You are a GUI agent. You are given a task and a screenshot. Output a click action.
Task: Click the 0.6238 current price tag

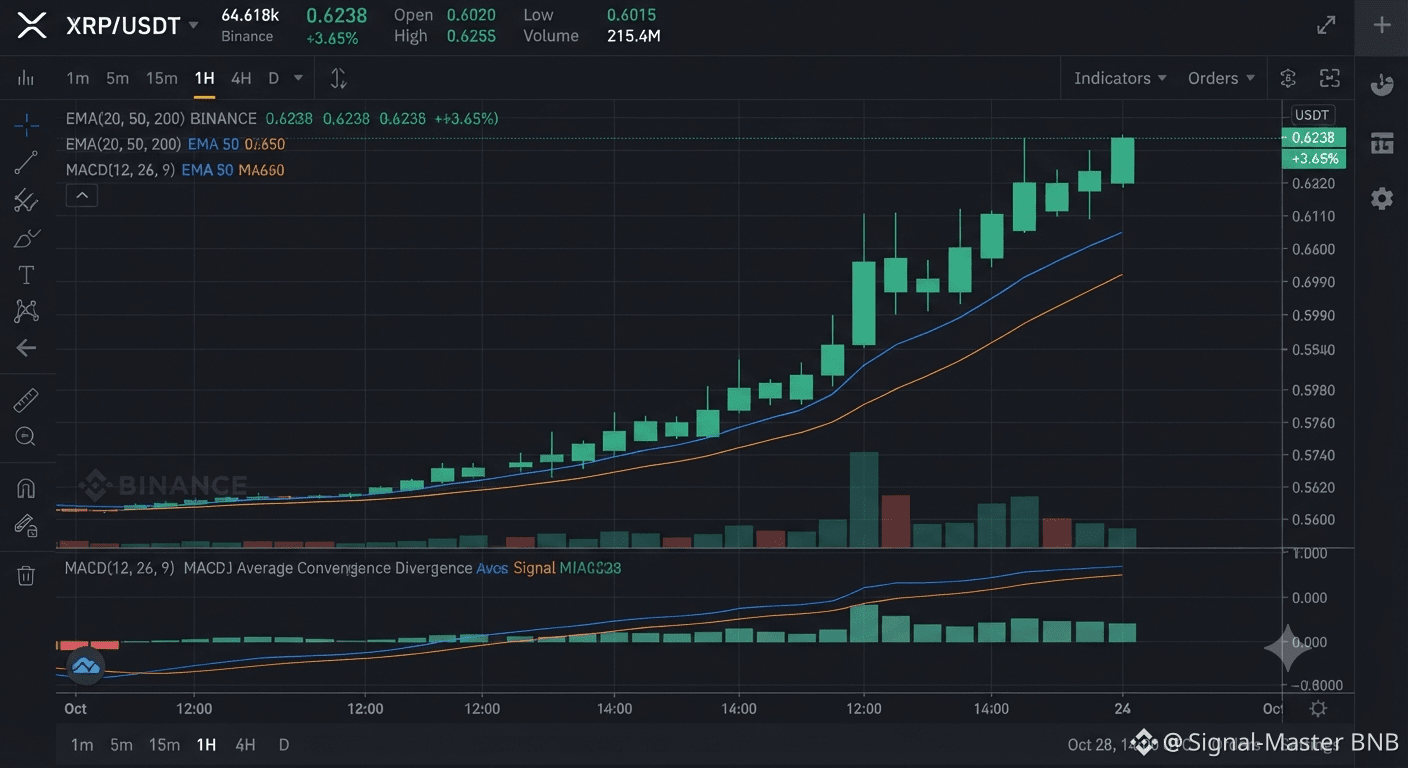click(1313, 138)
